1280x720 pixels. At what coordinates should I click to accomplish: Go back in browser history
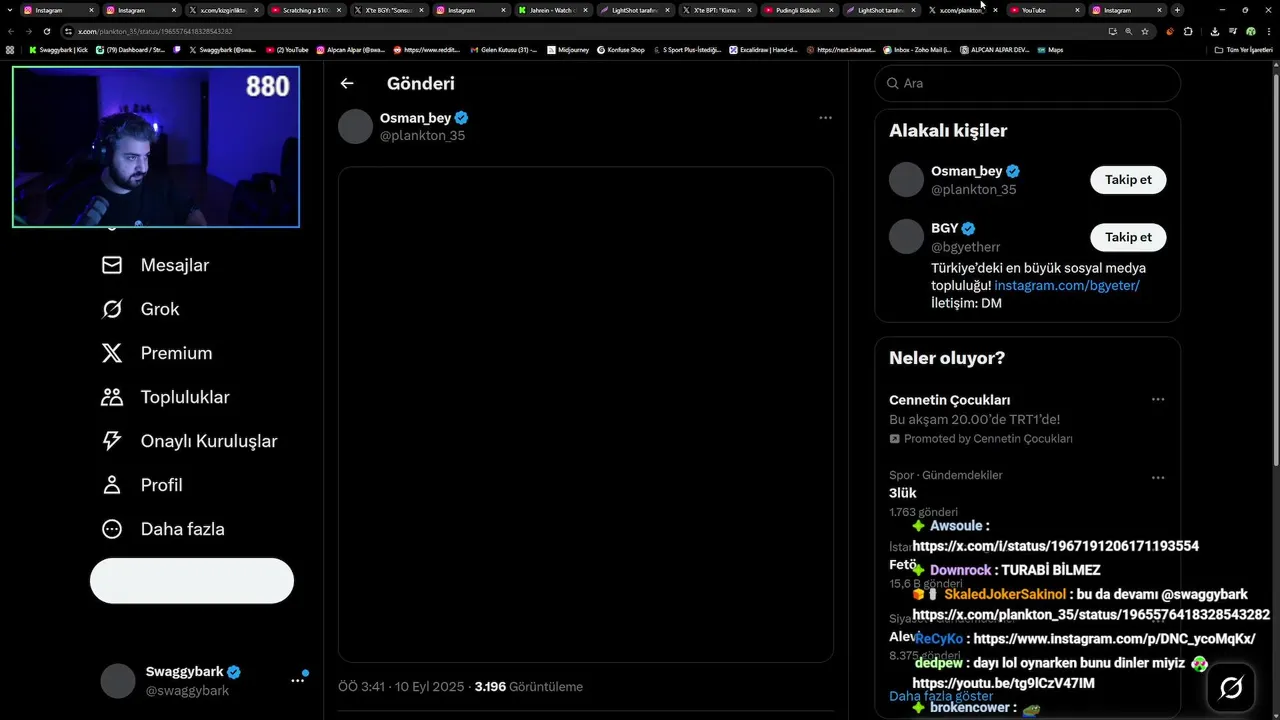(x=10, y=31)
